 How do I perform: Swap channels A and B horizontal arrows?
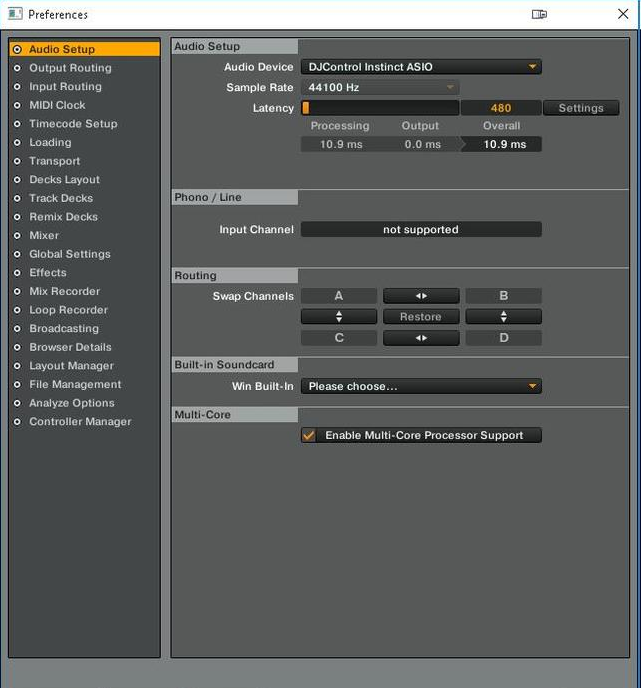tap(421, 296)
